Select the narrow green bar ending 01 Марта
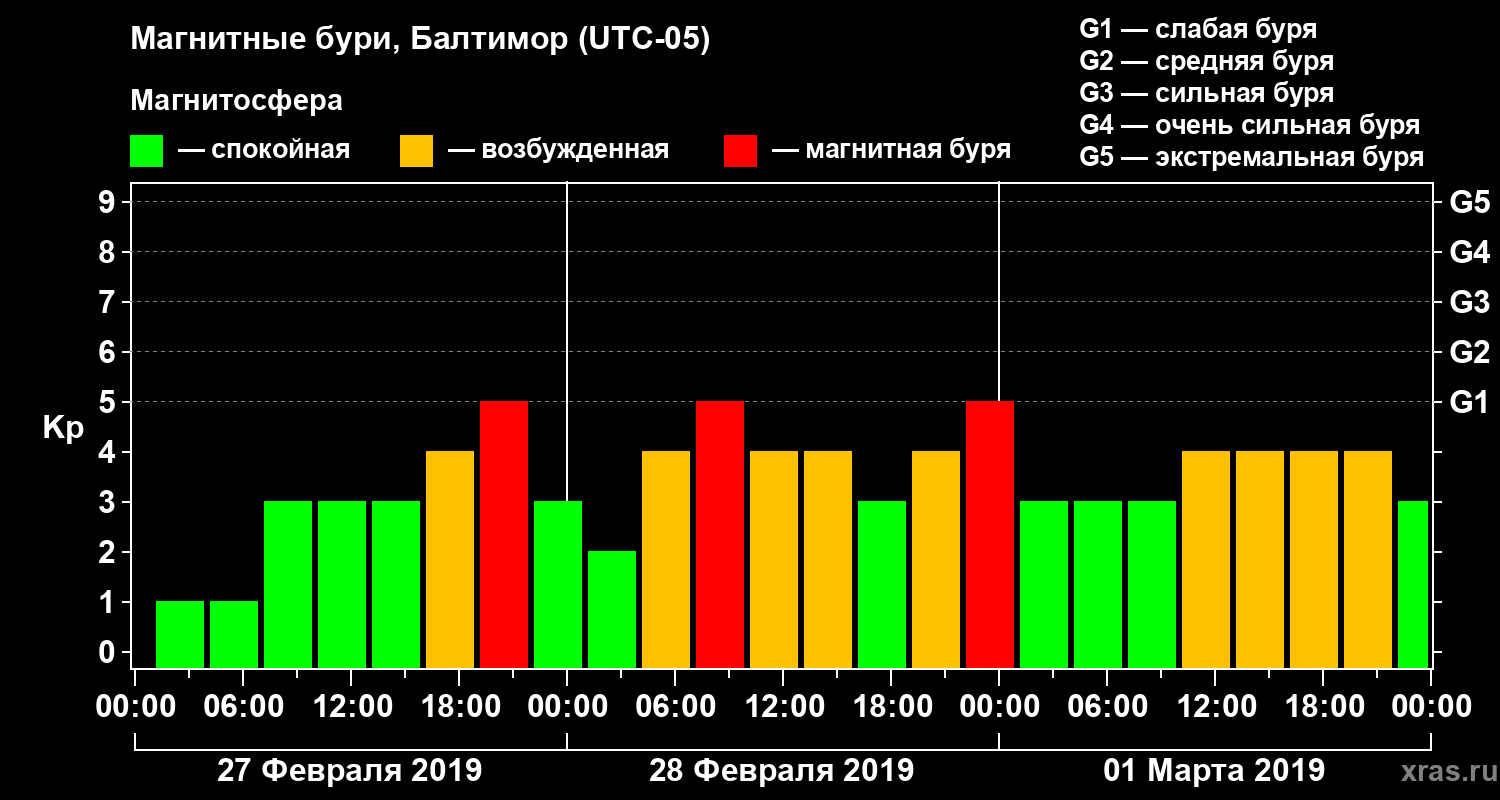The image size is (1500, 800). [x=1413, y=584]
